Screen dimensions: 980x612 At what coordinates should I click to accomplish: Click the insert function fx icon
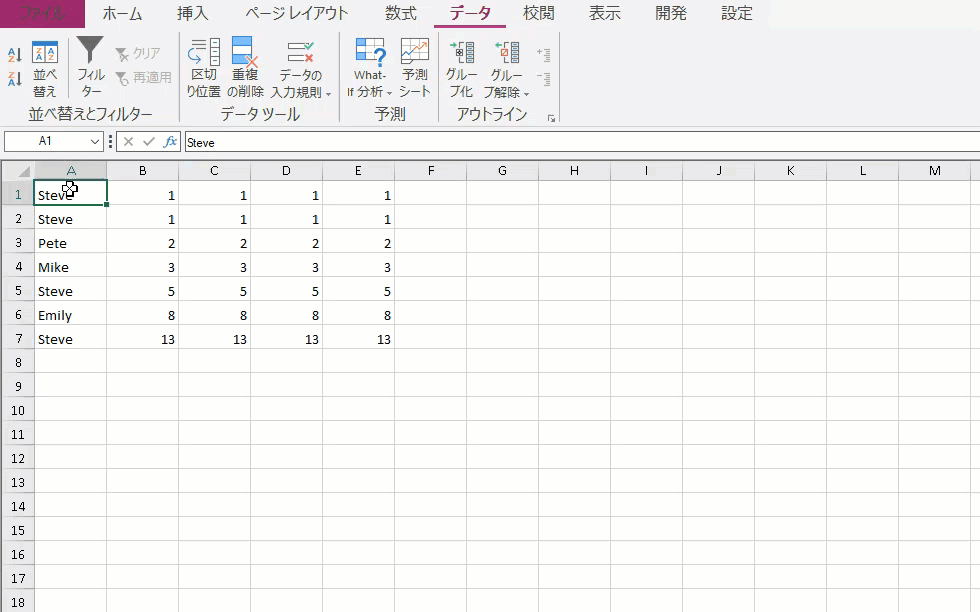pyautogui.click(x=171, y=142)
